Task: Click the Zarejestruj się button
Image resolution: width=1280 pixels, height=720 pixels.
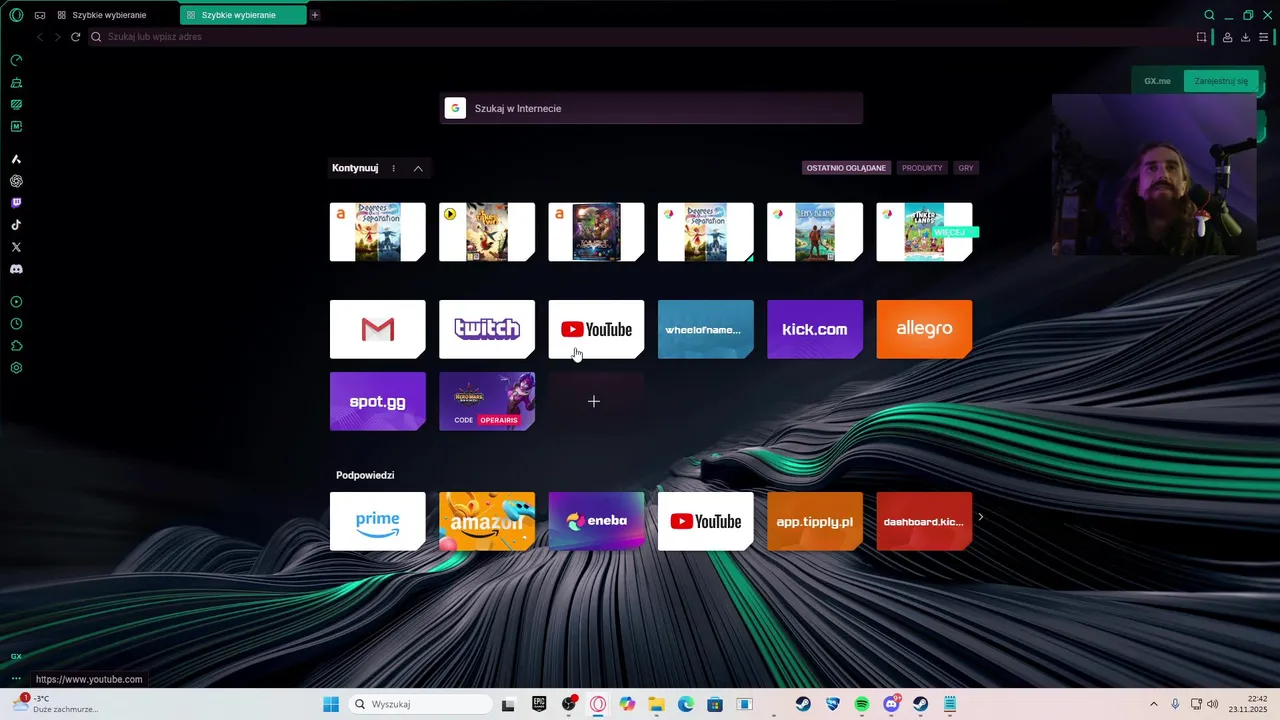Action: pyautogui.click(x=1221, y=81)
